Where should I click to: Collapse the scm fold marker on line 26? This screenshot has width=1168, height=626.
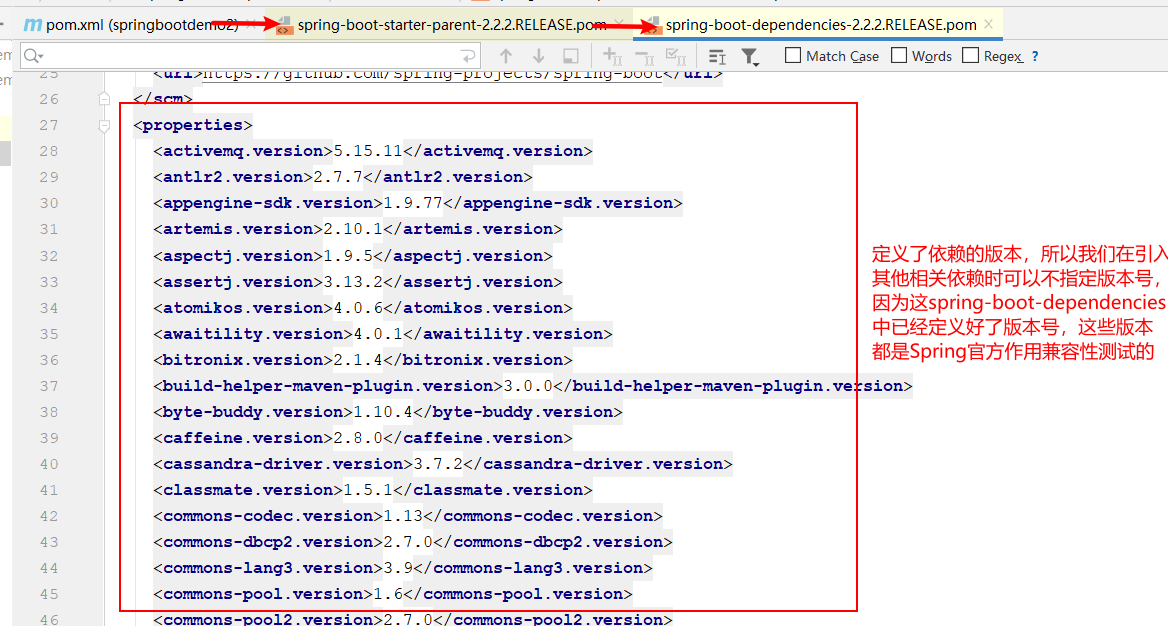104,98
